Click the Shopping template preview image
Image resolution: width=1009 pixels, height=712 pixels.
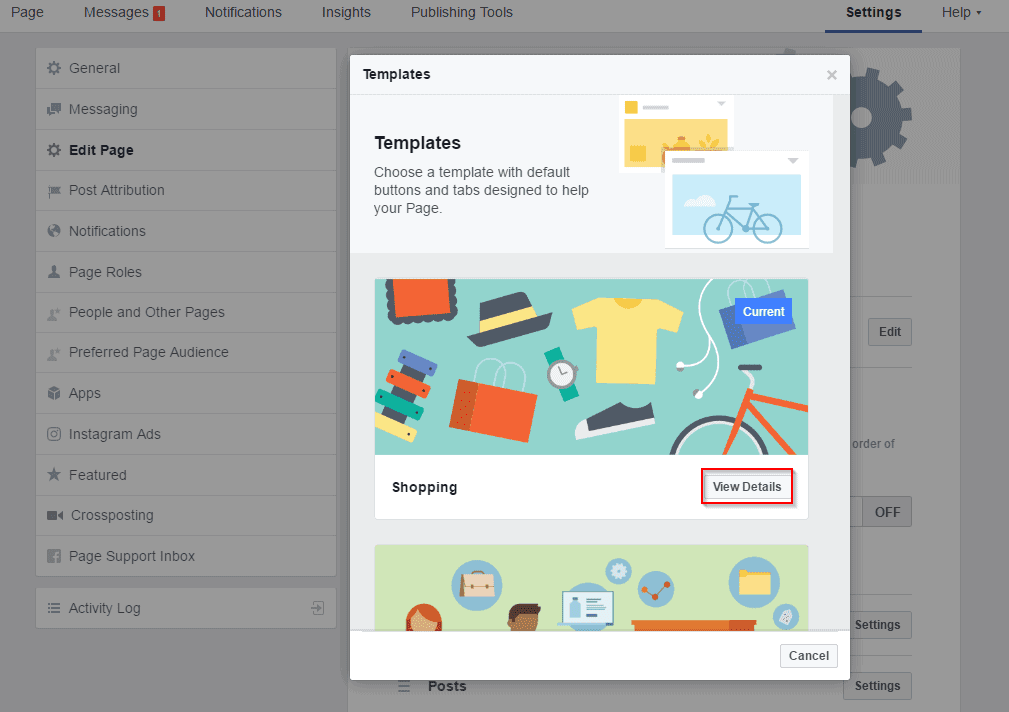(x=591, y=366)
